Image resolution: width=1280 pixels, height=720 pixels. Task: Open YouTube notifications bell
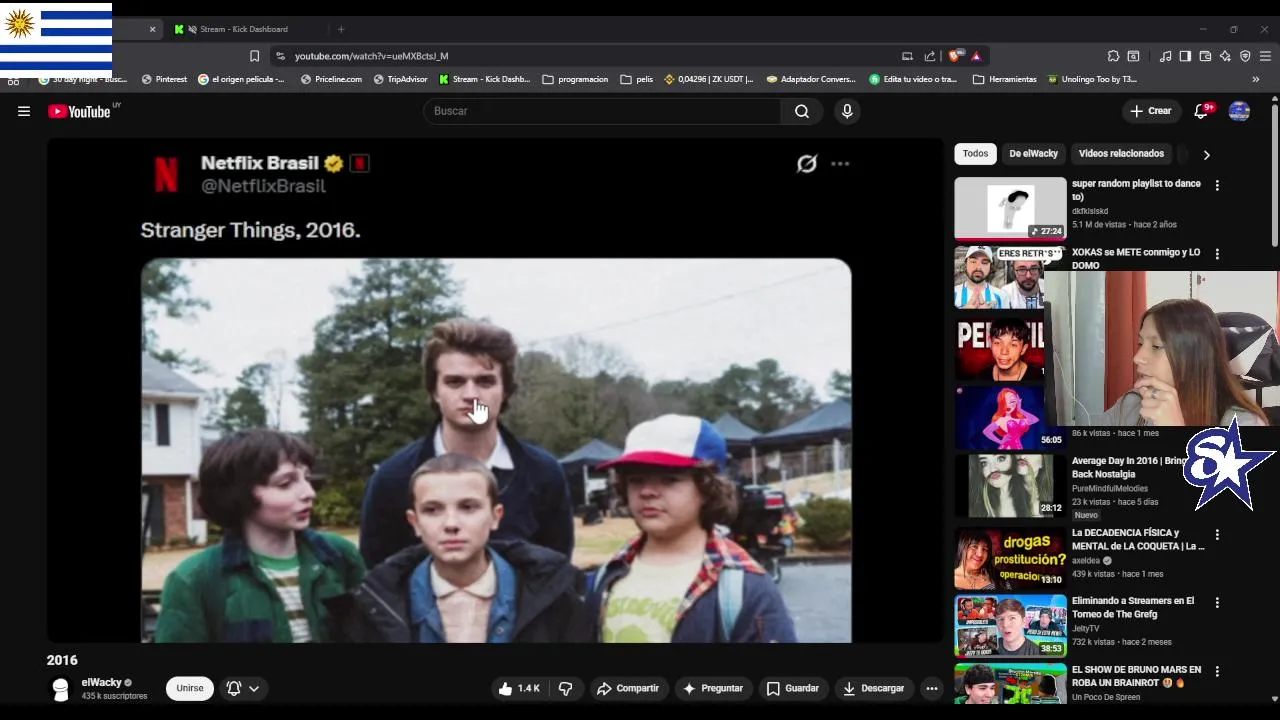tap(1202, 111)
